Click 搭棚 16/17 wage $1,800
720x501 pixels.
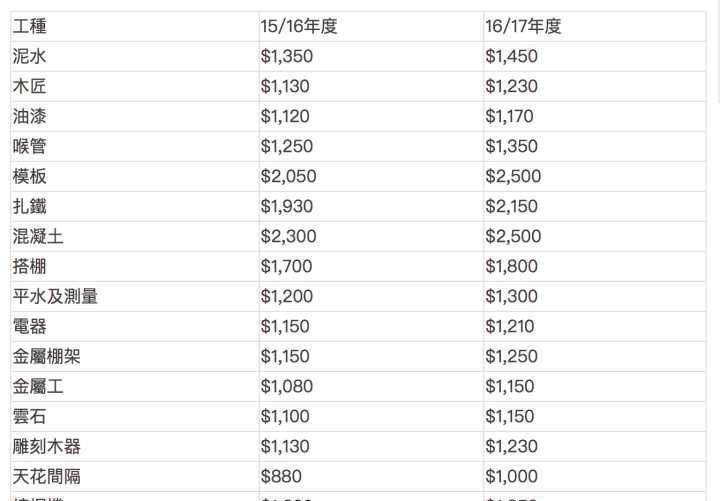pos(512,267)
